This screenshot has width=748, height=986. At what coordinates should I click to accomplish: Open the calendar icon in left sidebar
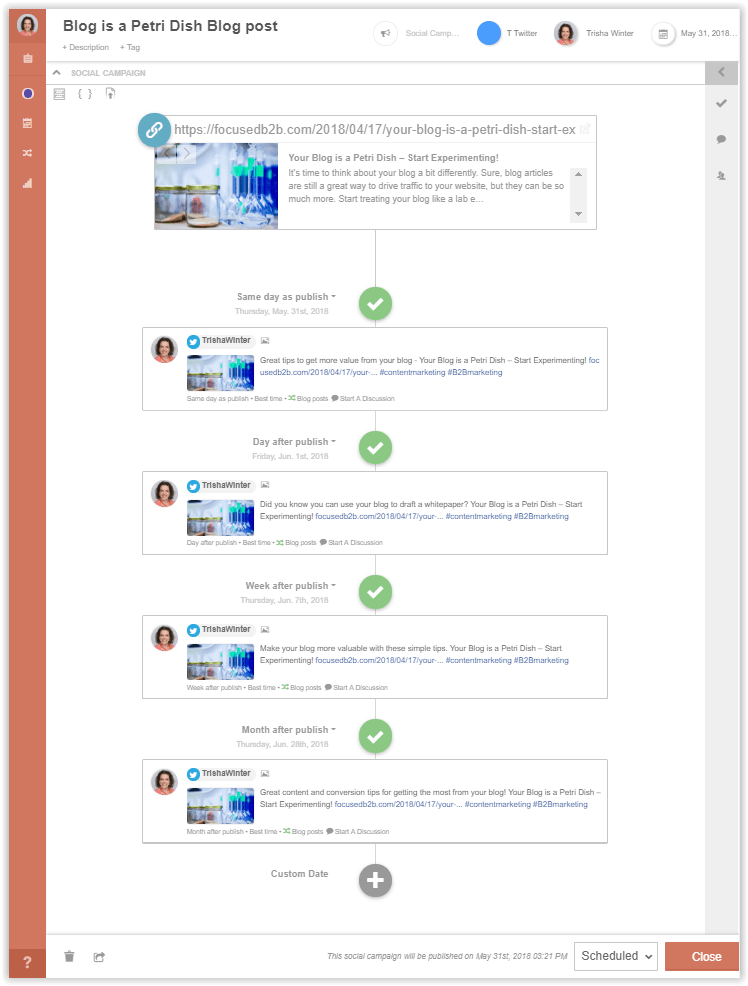[28, 59]
